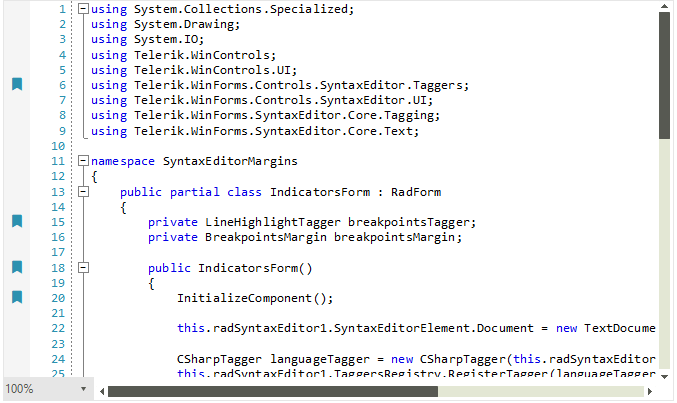Image resolution: width=677 pixels, height=403 pixels.
Task: Click the bookmark icon on line 6
Action: [x=17, y=84]
